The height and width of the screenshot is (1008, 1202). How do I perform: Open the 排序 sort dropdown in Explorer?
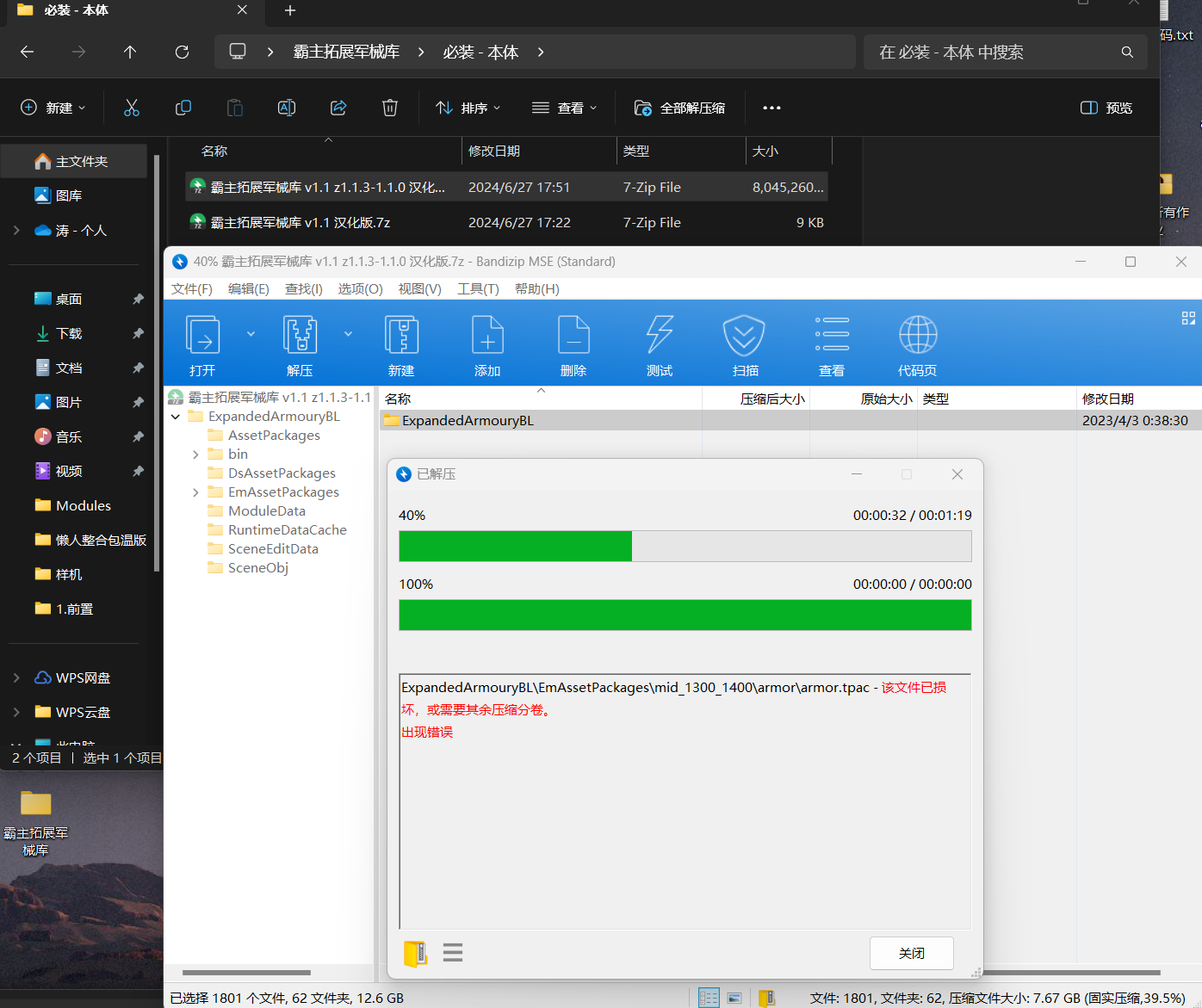pos(468,108)
